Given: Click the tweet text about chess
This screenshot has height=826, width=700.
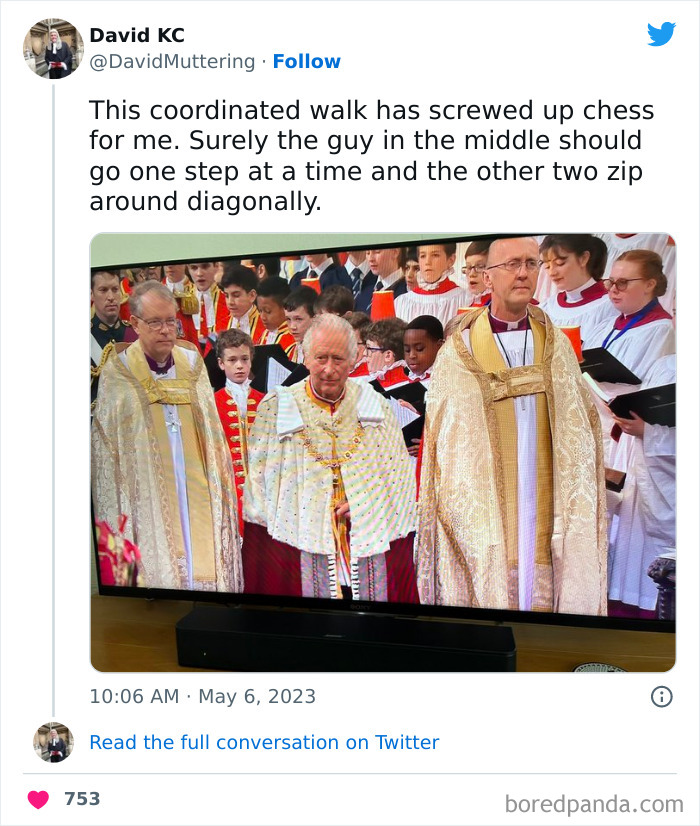Looking at the screenshot, I should [371, 156].
